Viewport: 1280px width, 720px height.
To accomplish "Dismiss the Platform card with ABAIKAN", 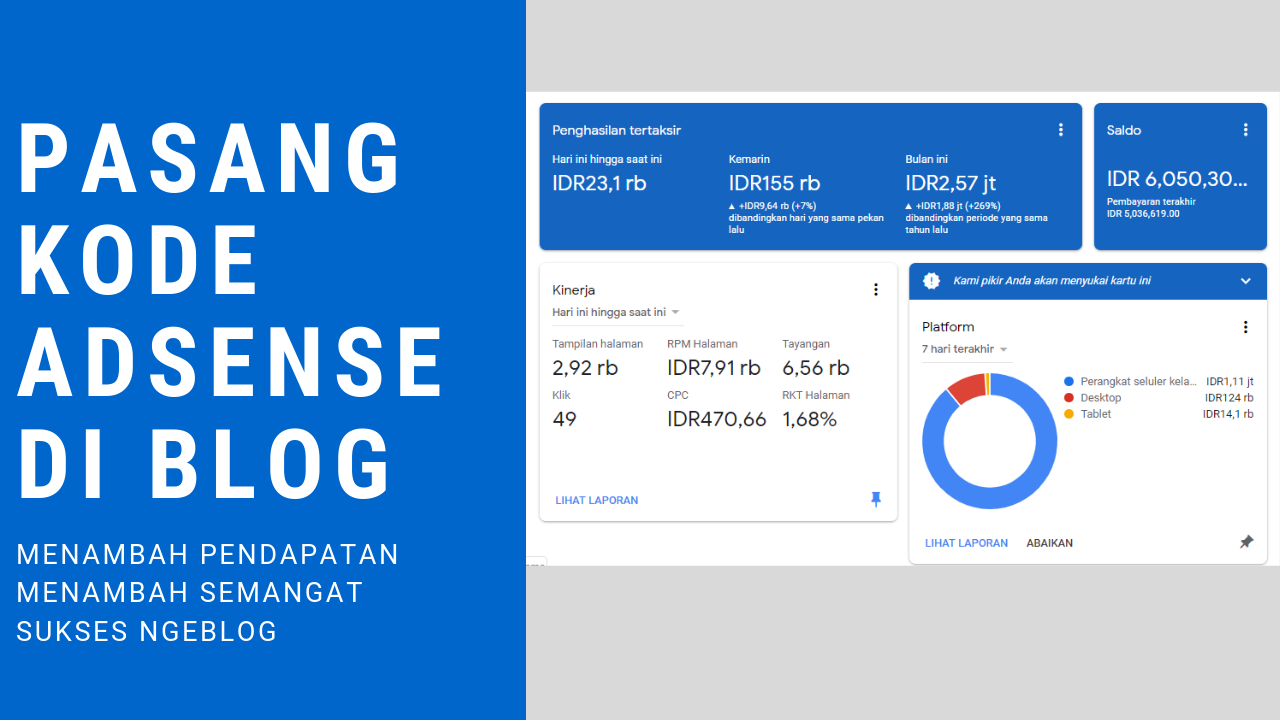I will (1049, 542).
